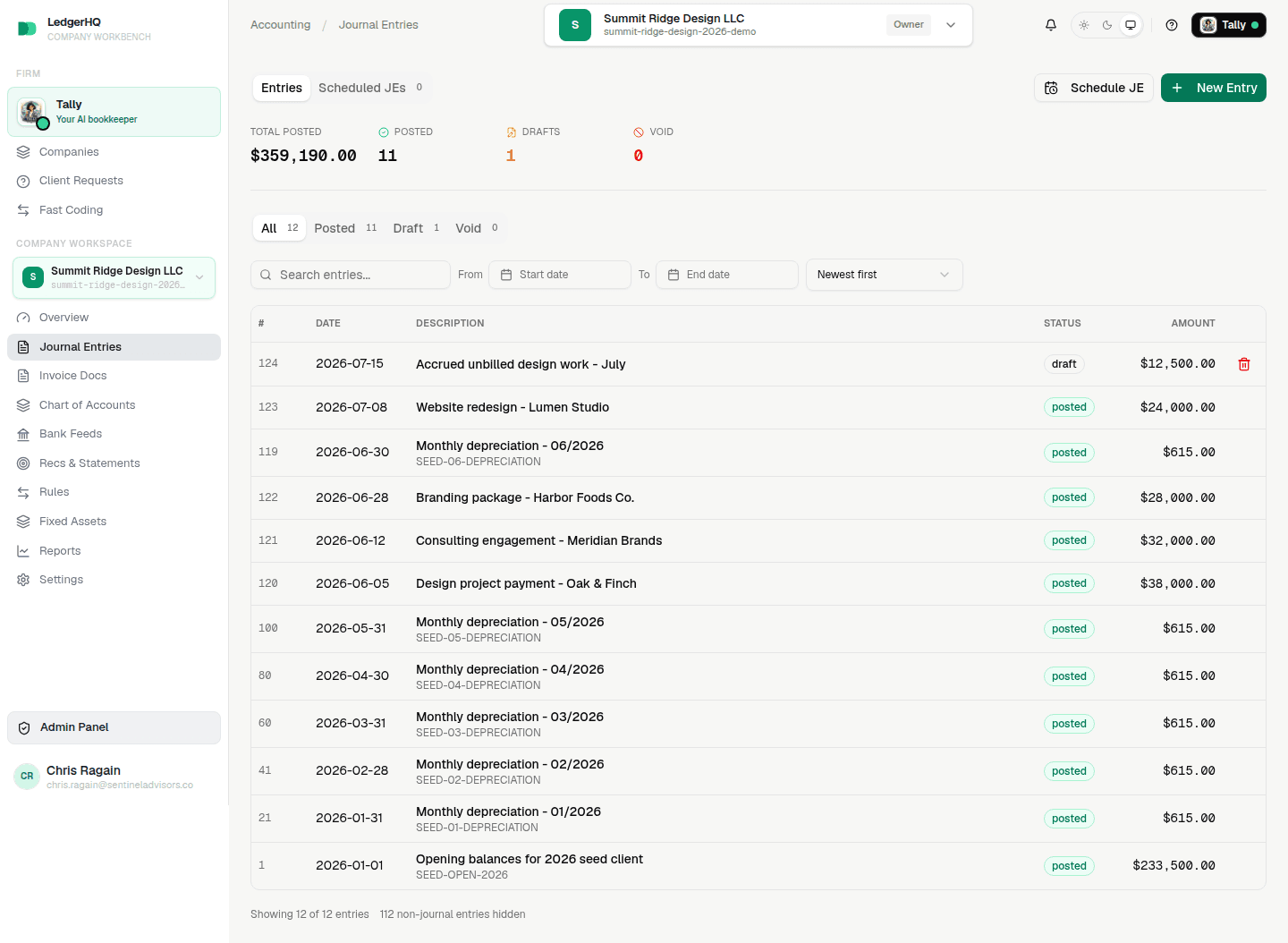1288x943 pixels.
Task: Open Start date picker
Action: tap(560, 275)
